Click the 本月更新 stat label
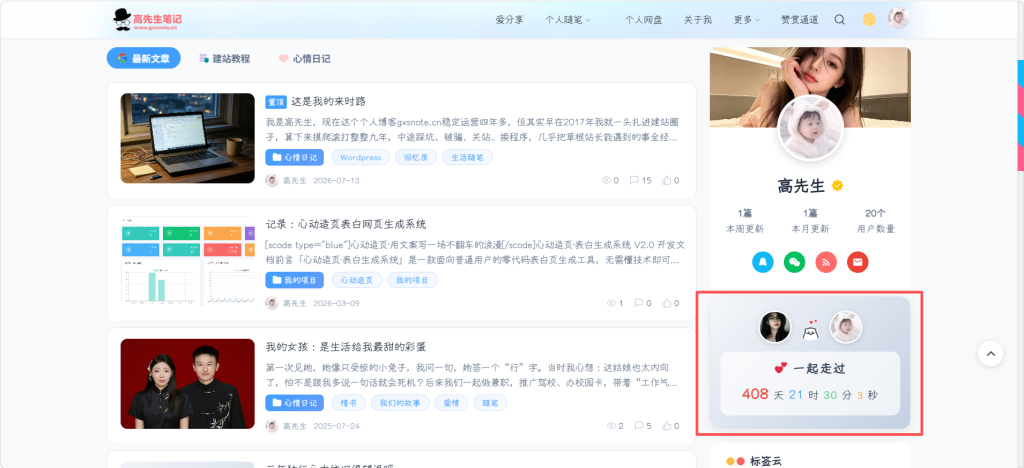Viewport: 1024px width, 468px height. coord(810,229)
